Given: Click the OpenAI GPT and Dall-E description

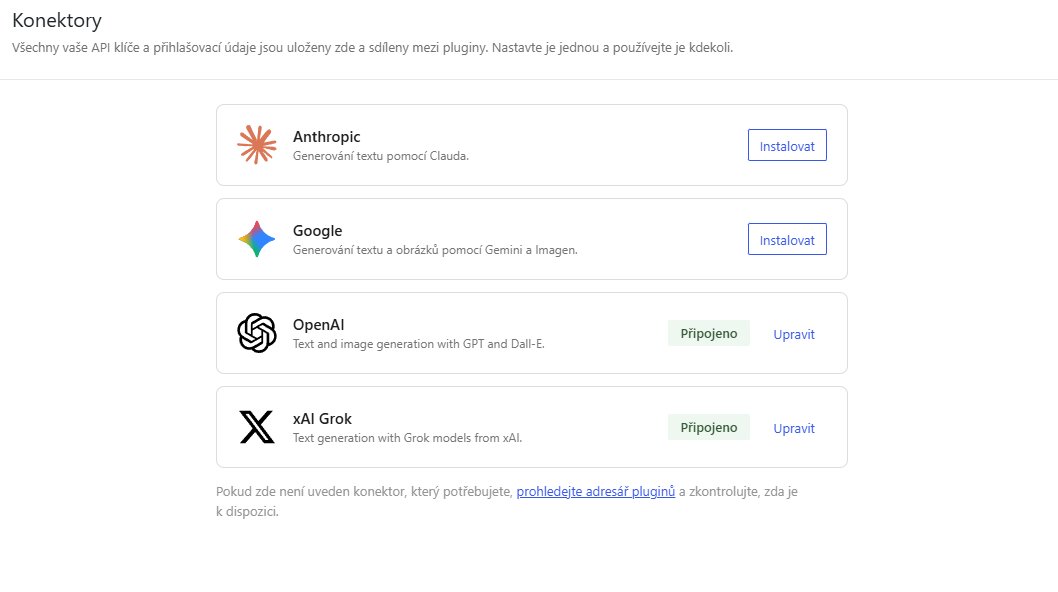Looking at the screenshot, I should [418, 344].
